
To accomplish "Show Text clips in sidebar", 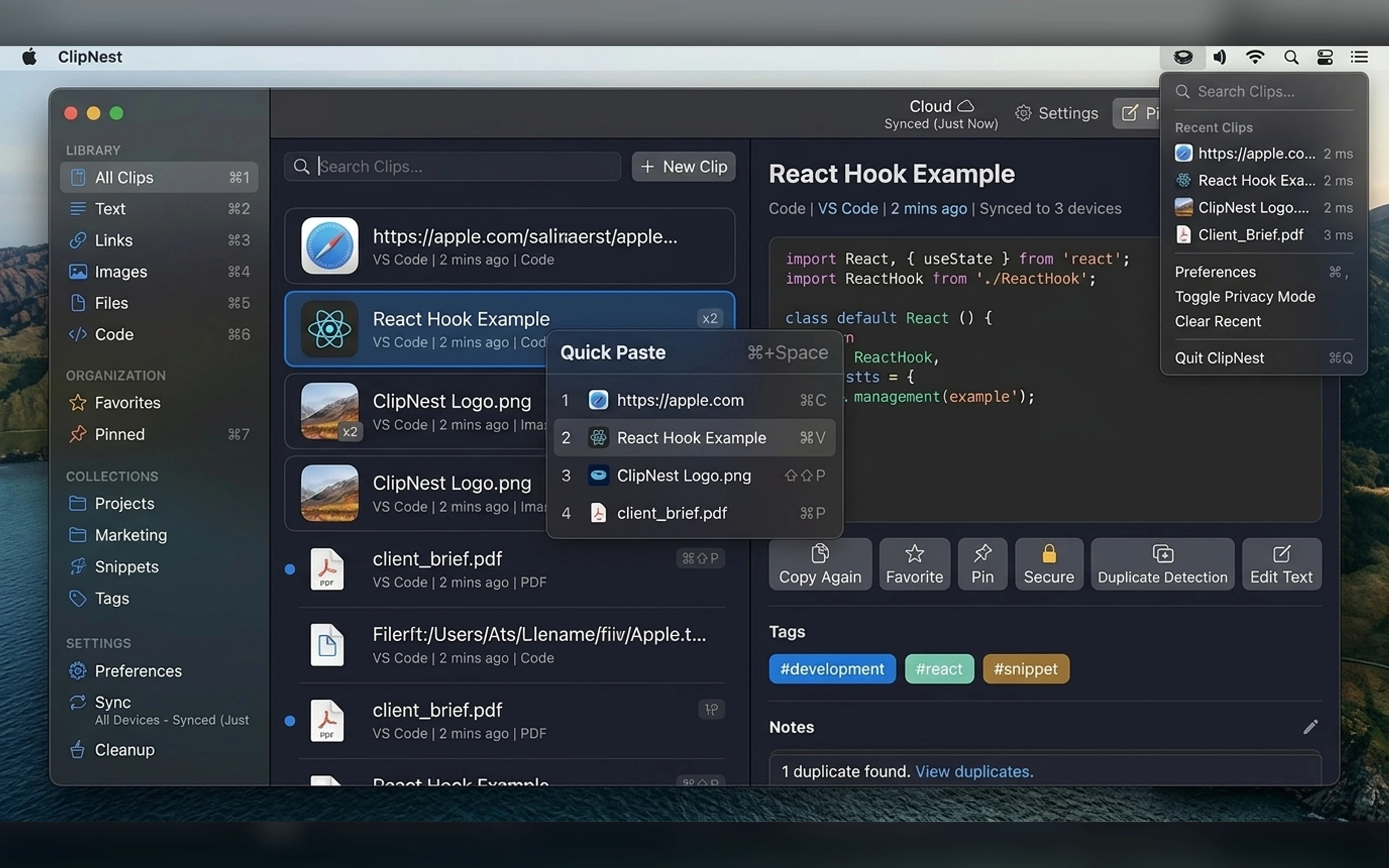I will (x=159, y=208).
